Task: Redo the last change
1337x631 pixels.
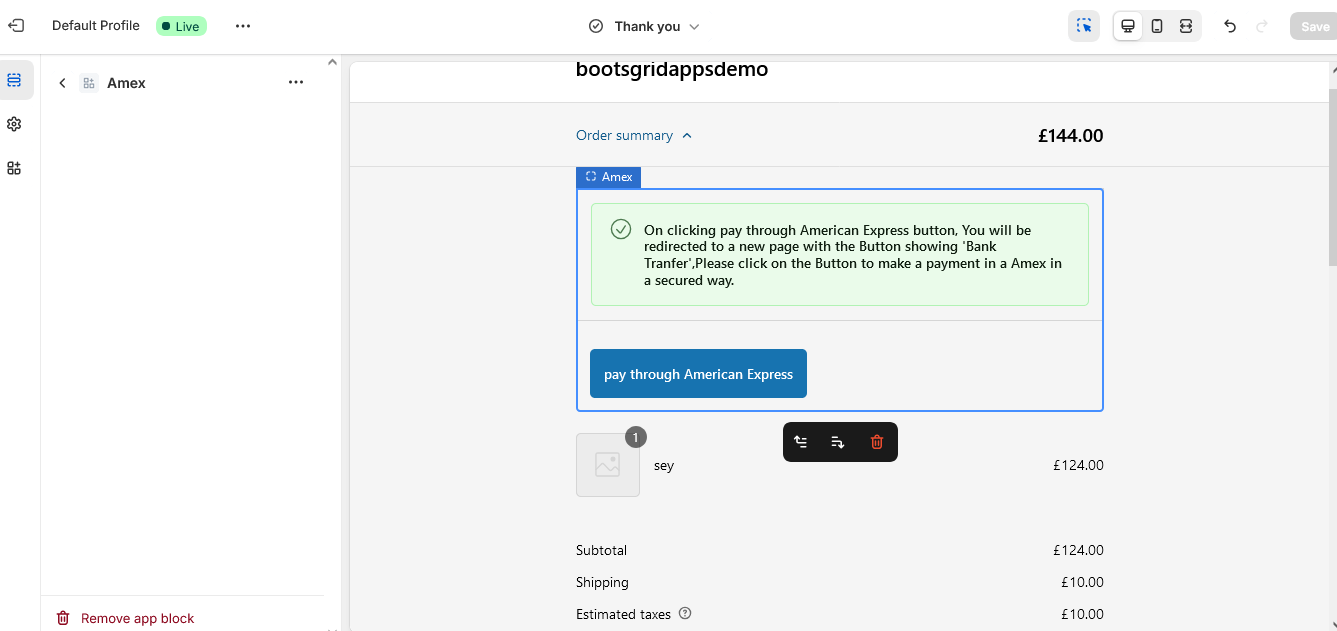Action: [x=1262, y=27]
